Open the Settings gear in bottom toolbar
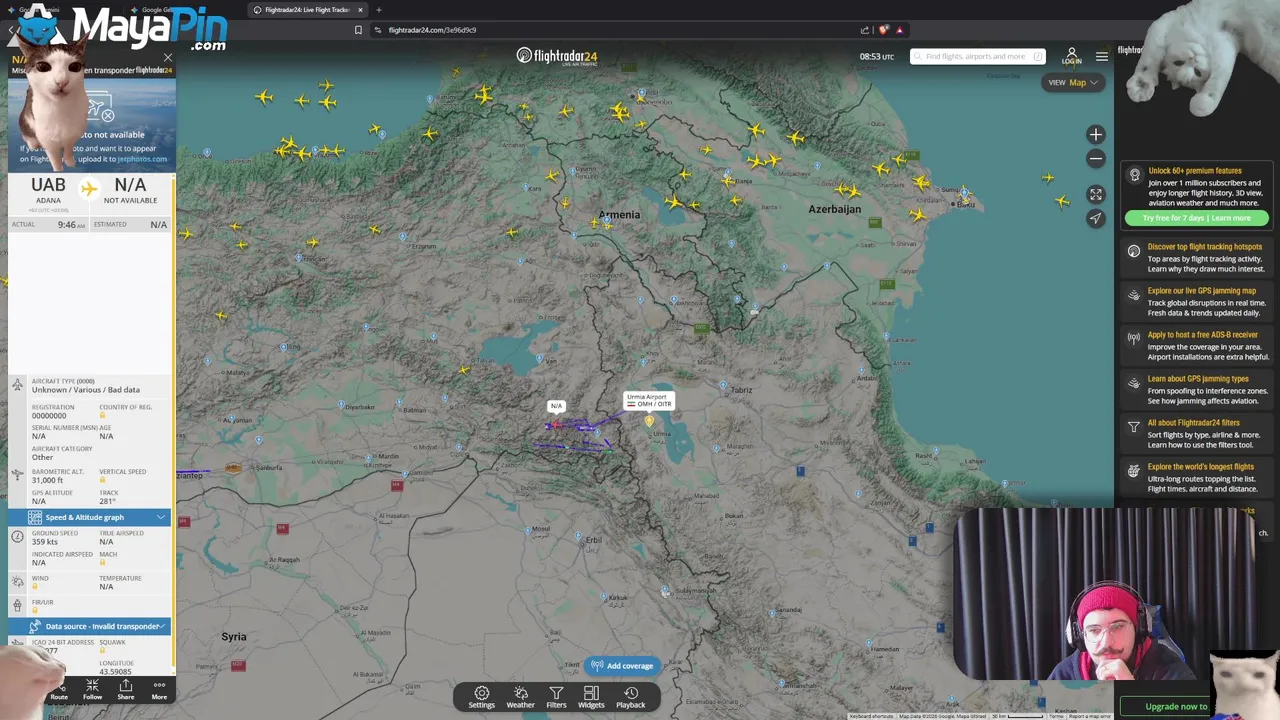The height and width of the screenshot is (720, 1280). [481, 697]
